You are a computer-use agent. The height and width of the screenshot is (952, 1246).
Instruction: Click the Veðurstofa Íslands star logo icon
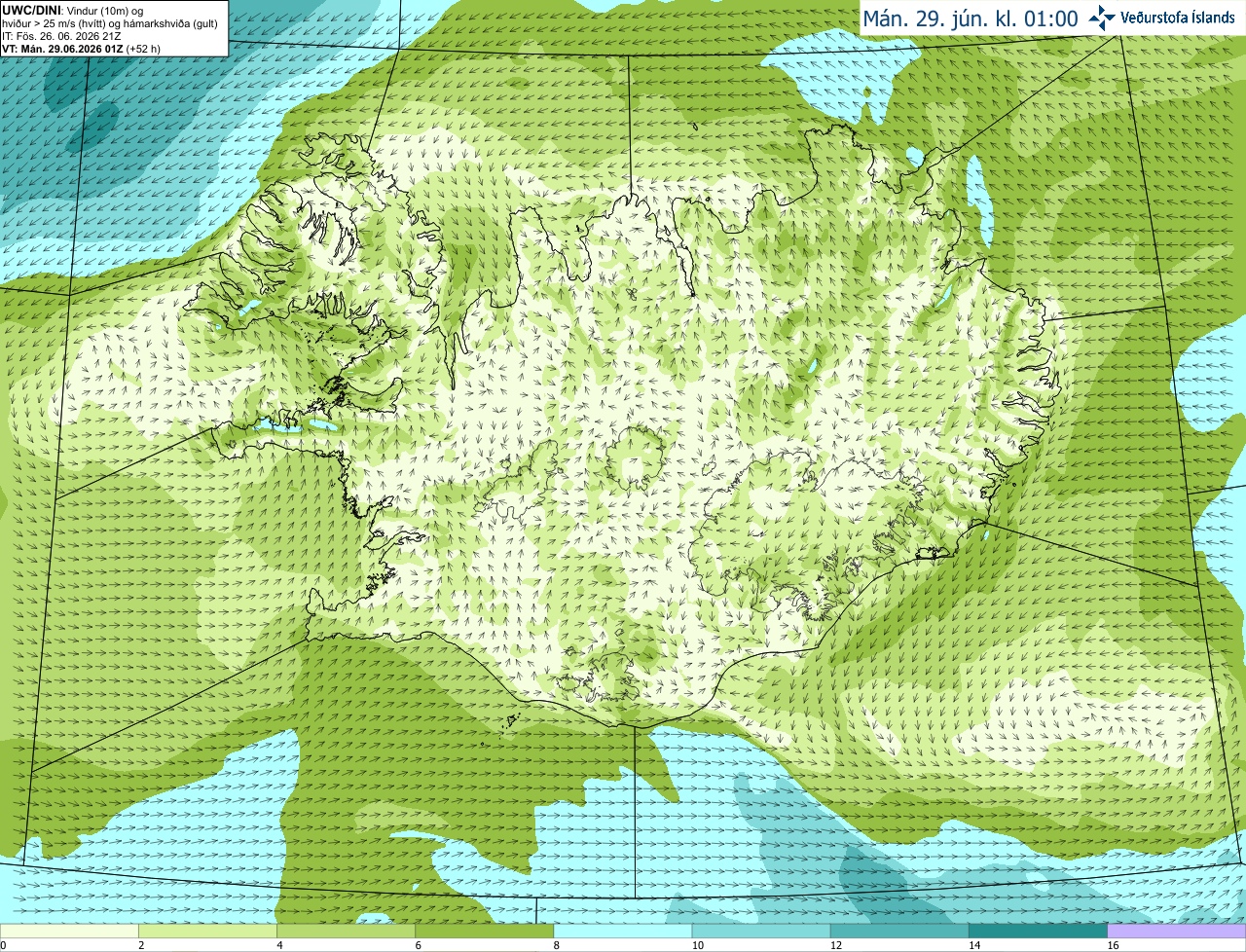pos(1102,18)
